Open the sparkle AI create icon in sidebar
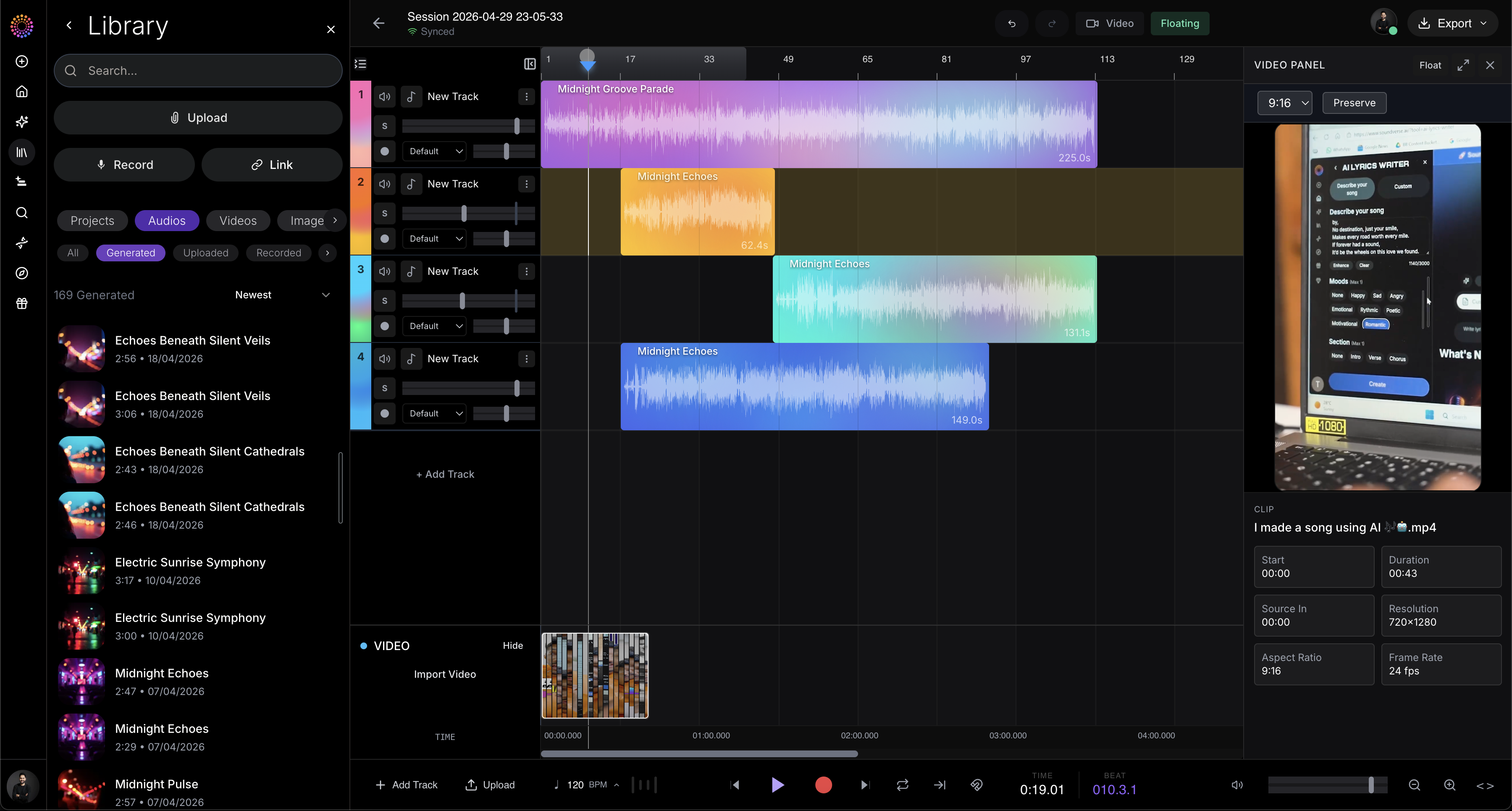Screen dimensions: 1512x811 pyautogui.click(x=22, y=122)
